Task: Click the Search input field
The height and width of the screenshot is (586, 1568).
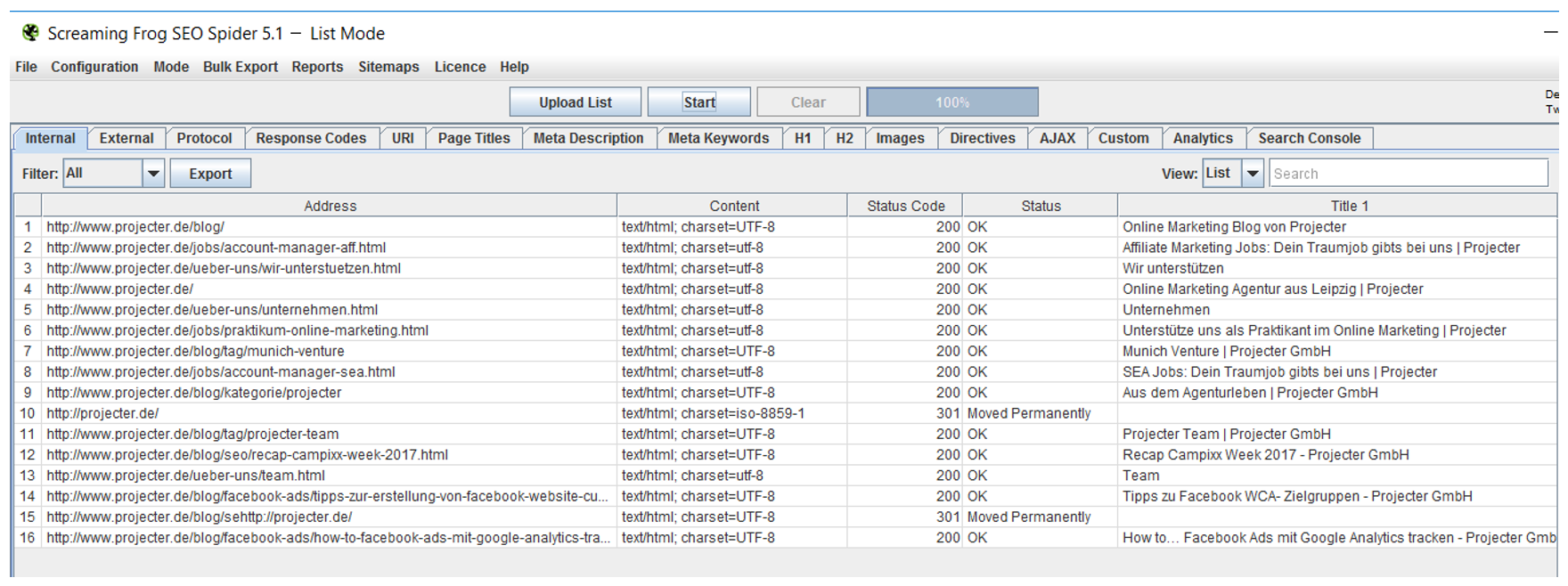Action: coord(1409,174)
